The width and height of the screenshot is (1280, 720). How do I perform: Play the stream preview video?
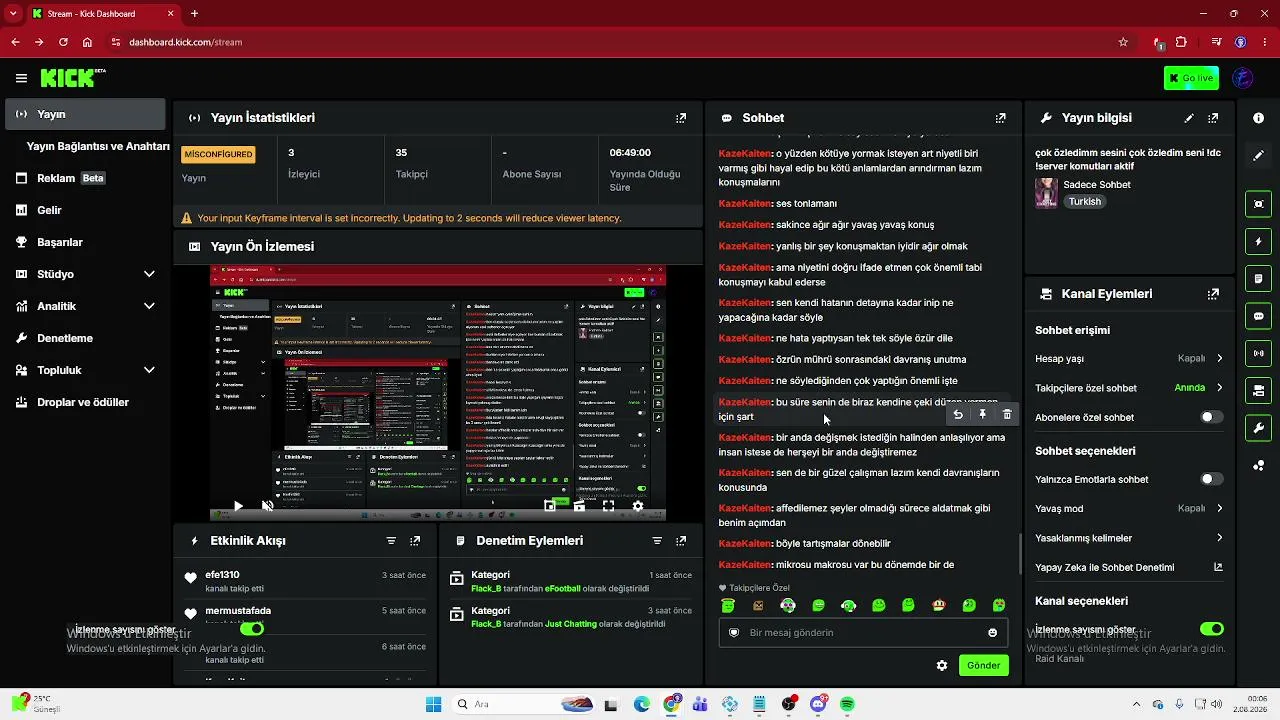coord(238,506)
